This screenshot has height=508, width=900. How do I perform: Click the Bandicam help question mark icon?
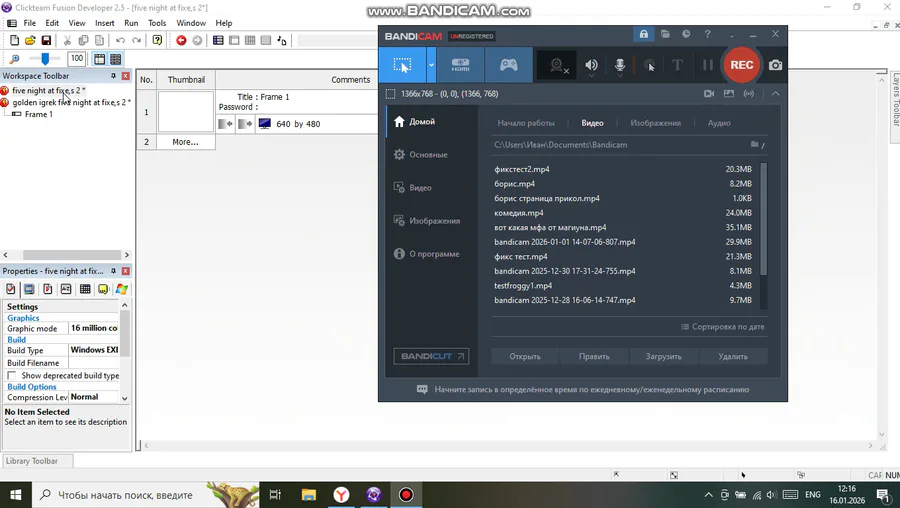(x=707, y=34)
